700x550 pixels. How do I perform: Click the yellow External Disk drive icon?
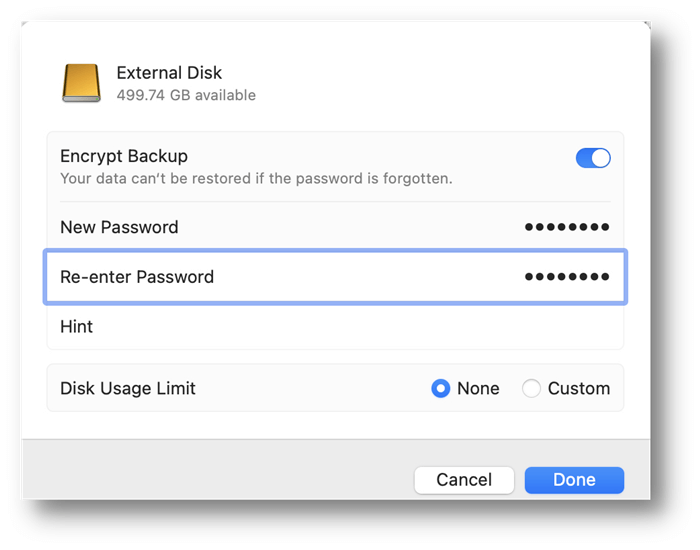[x=81, y=83]
